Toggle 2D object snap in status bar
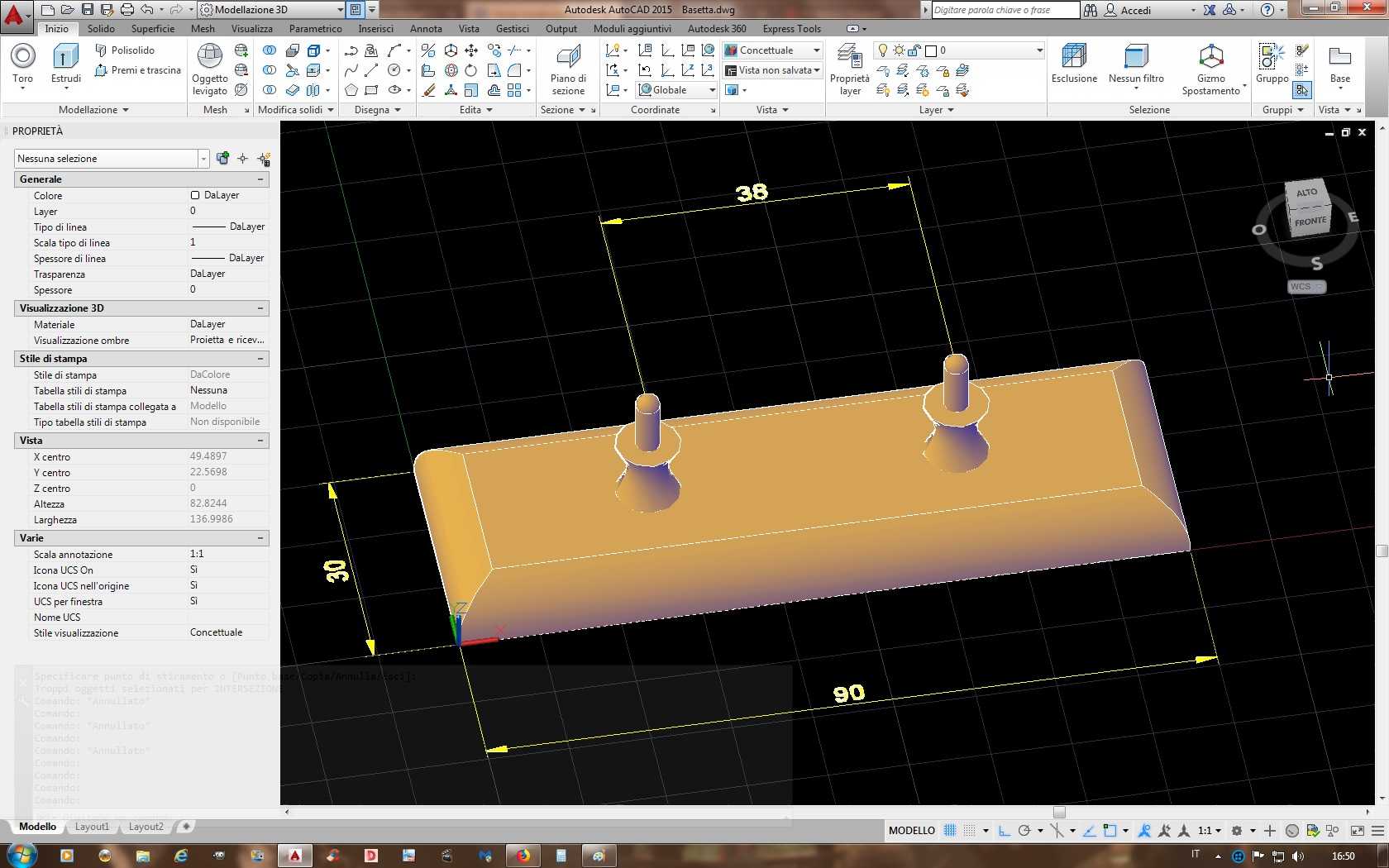Viewport: 1389px width, 868px height. click(1110, 831)
